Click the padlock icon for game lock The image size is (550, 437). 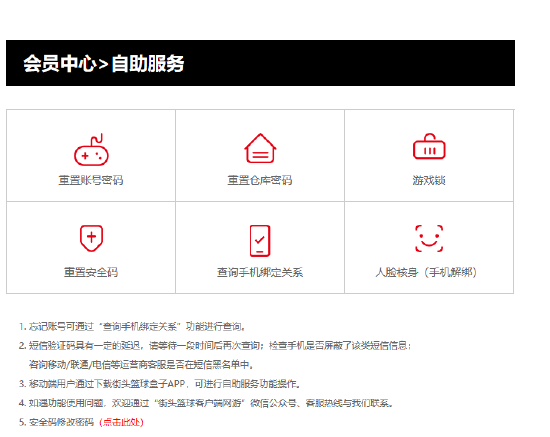point(429,146)
